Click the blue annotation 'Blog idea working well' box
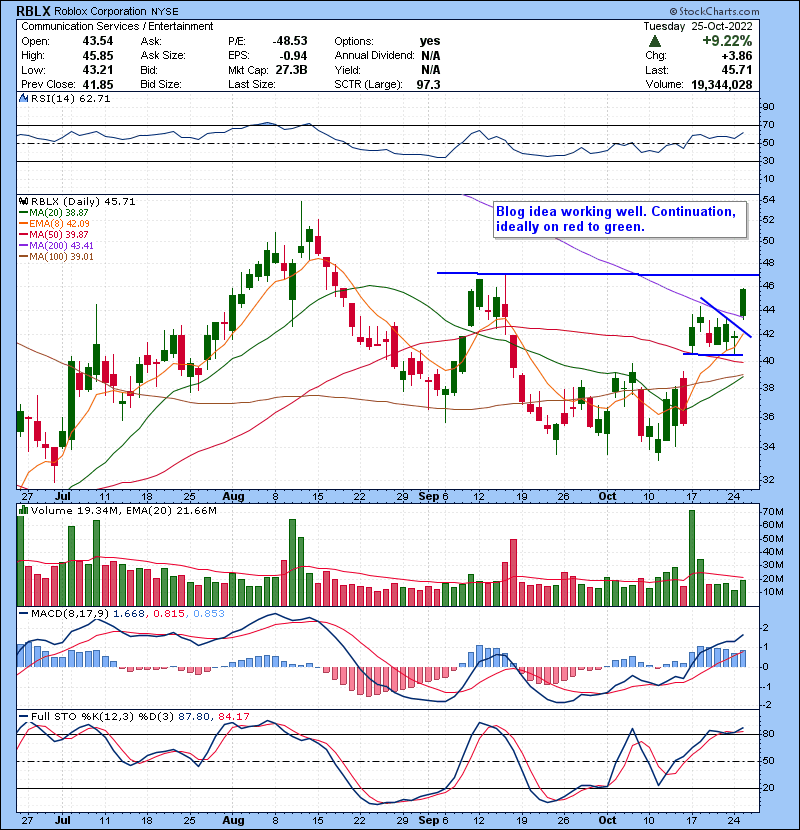Image resolution: width=800 pixels, height=830 pixels. (x=620, y=219)
